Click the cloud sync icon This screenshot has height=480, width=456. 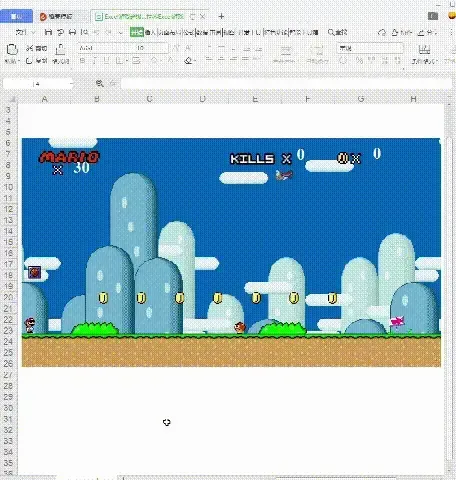[382, 32]
